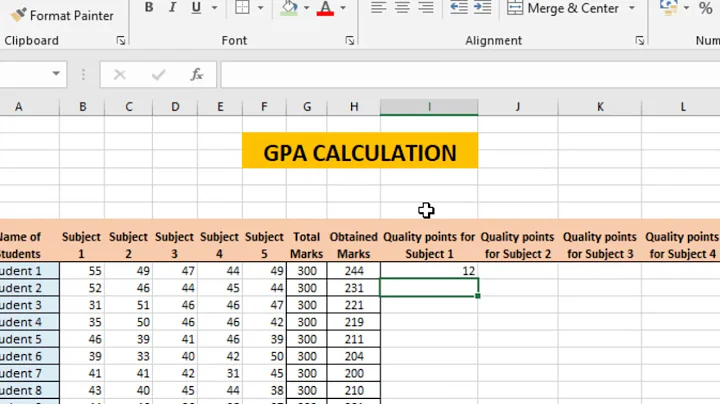This screenshot has height=404, width=720.
Task: Apply the Borders button
Action: [x=242, y=7]
